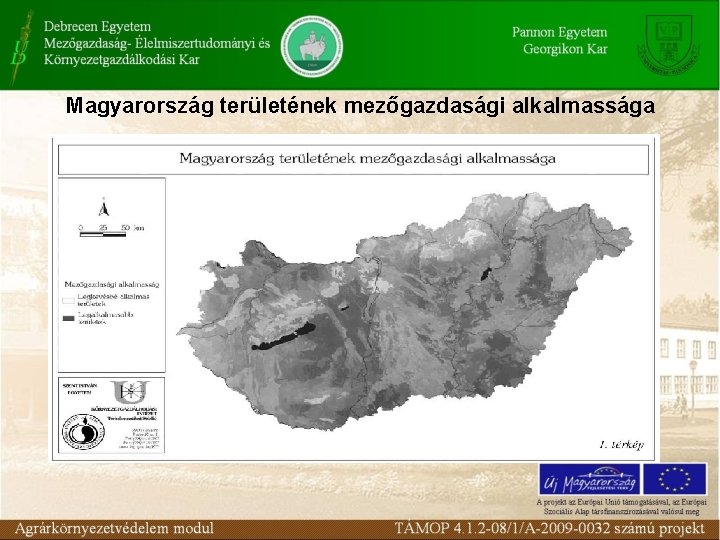This screenshot has width=720, height=540.
Task: Select the white 'Legkevésbé alkalmas' legend swatch
Action: 68,301
